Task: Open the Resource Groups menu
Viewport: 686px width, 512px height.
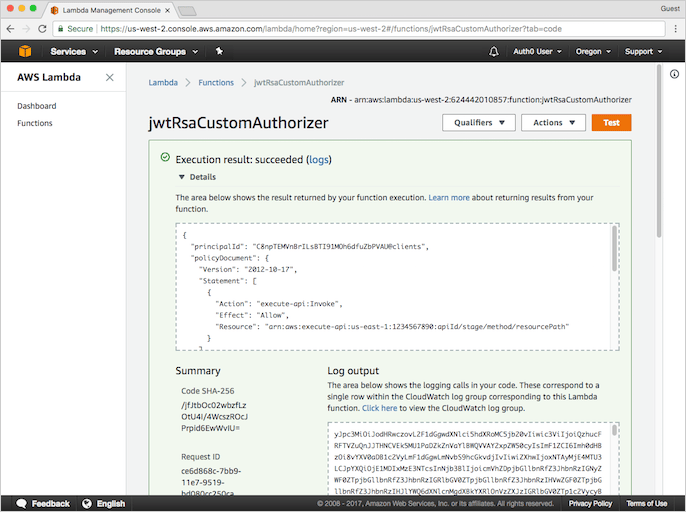Action: coord(156,52)
